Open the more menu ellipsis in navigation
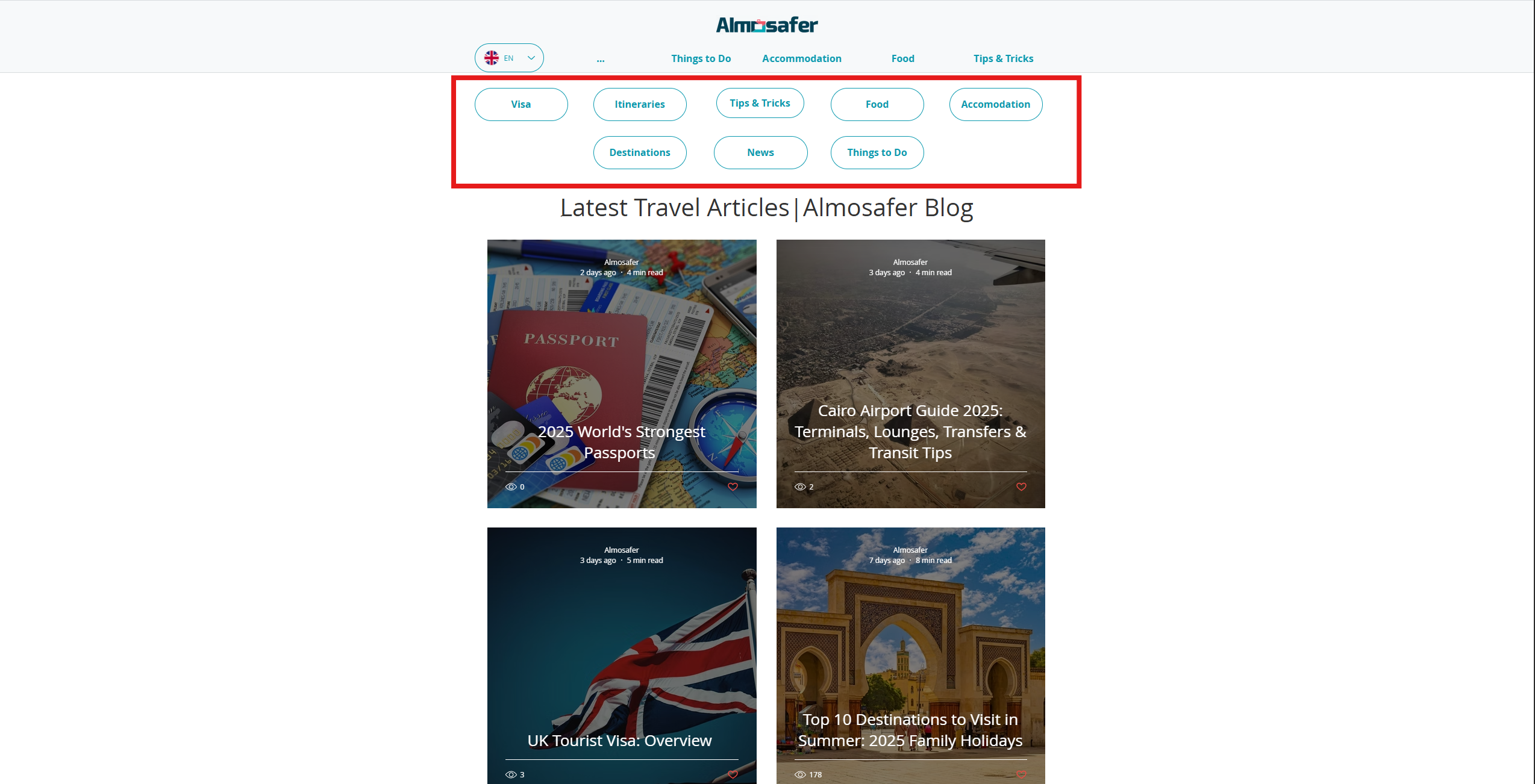Image resolution: width=1535 pixels, height=784 pixels. (601, 58)
